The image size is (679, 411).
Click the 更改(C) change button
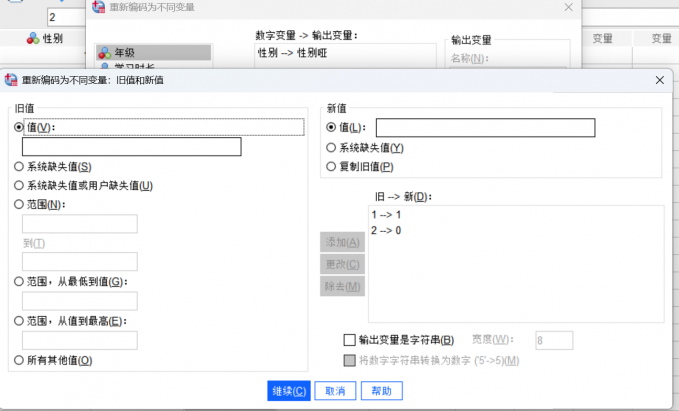point(342,264)
